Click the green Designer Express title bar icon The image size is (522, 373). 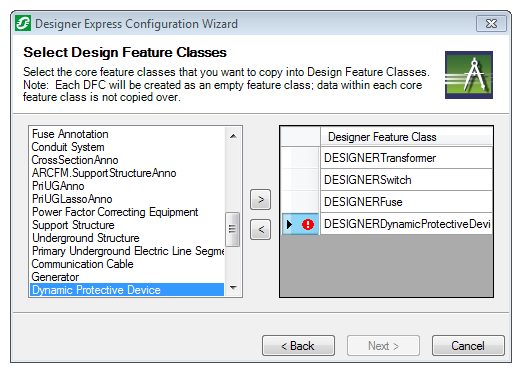(23, 23)
